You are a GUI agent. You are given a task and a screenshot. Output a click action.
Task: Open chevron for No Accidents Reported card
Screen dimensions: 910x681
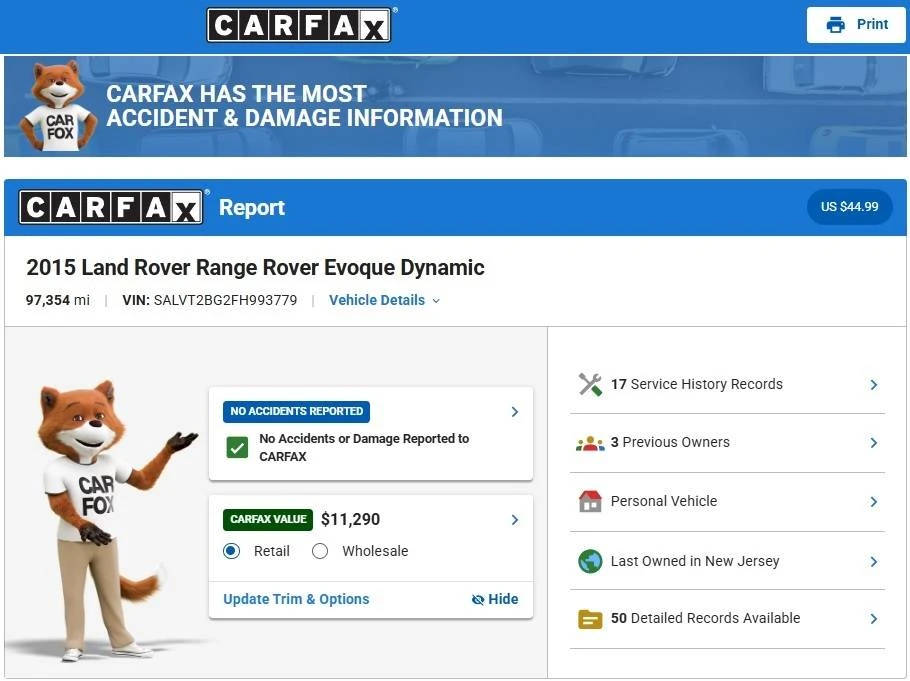[515, 412]
